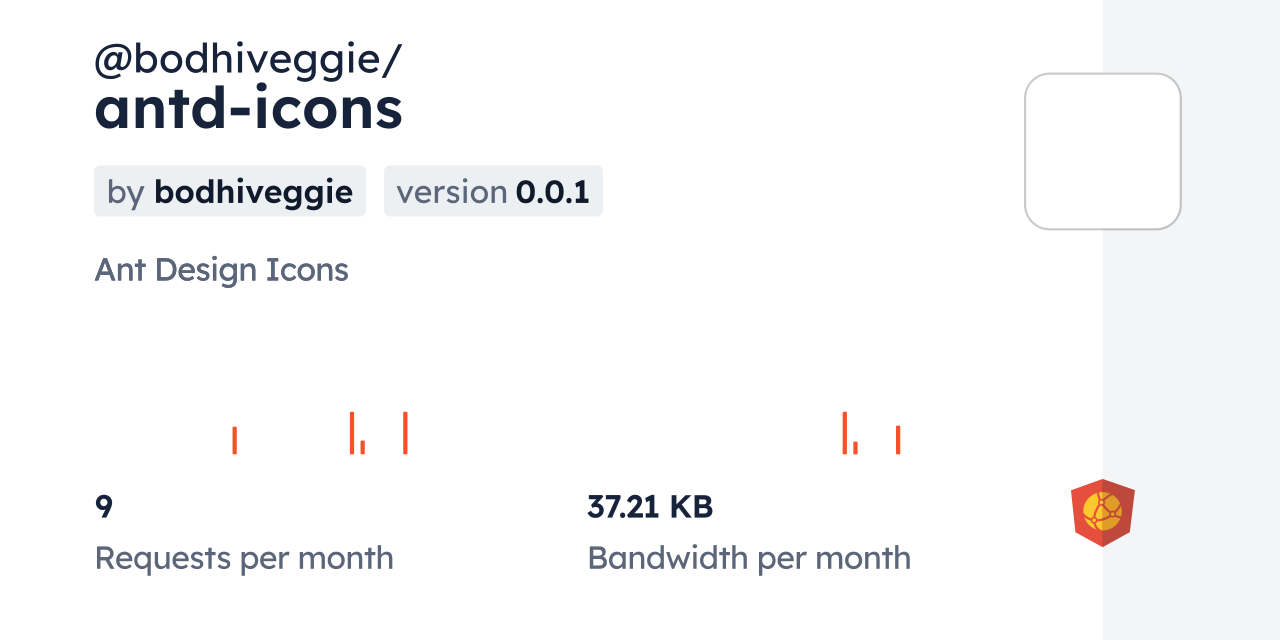Pick the shortest bar in bandwidth chart
The height and width of the screenshot is (640, 1280).
tap(856, 447)
